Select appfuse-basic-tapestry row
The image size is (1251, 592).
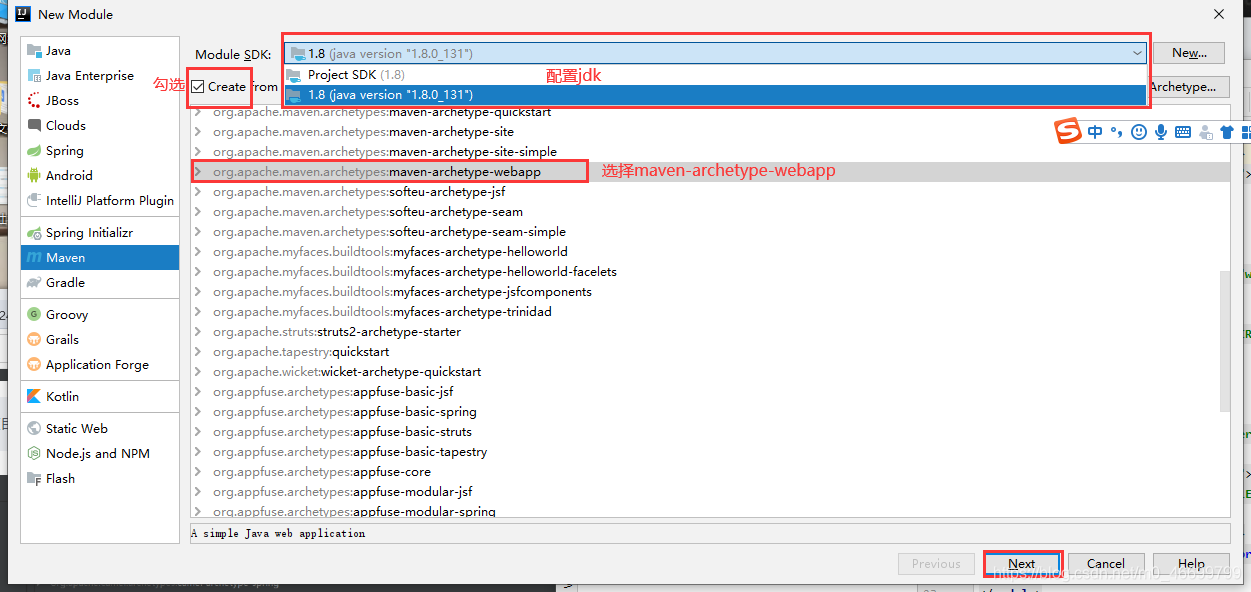pyautogui.click(x=705, y=452)
